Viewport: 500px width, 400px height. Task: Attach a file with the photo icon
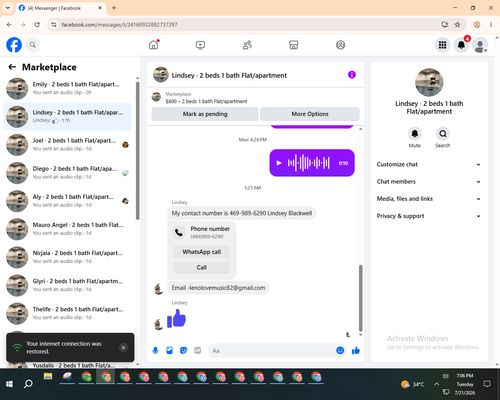point(169,350)
